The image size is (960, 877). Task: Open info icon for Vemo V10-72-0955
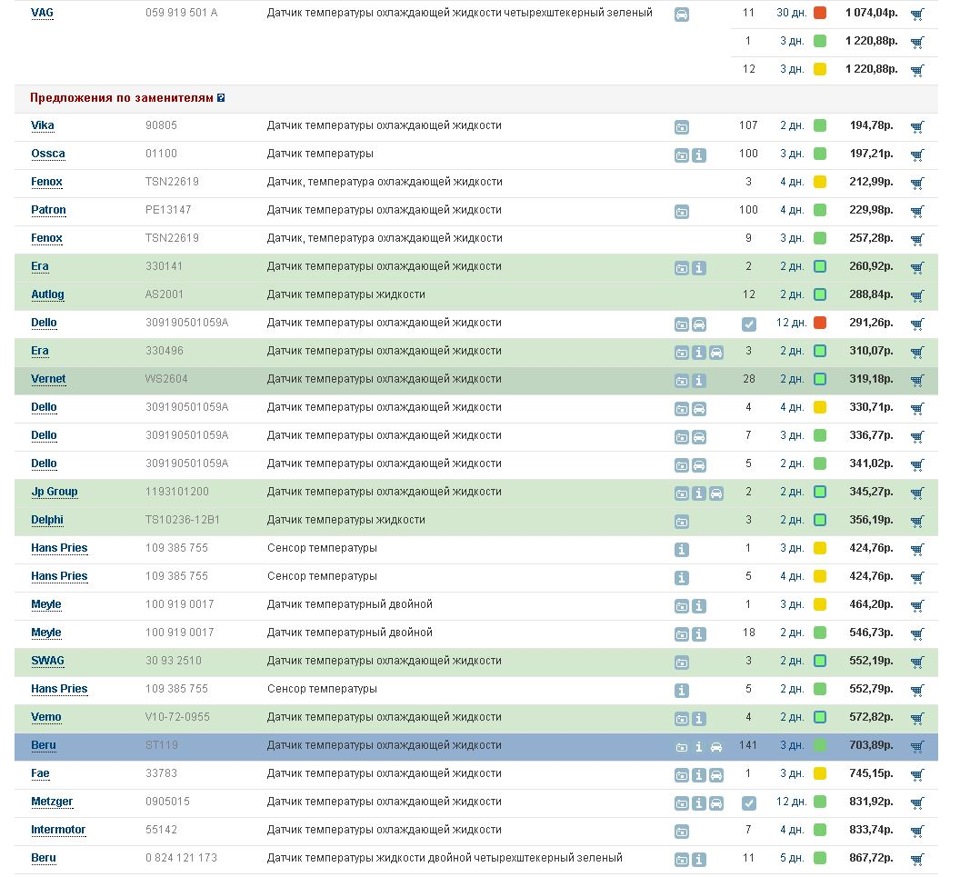699,719
